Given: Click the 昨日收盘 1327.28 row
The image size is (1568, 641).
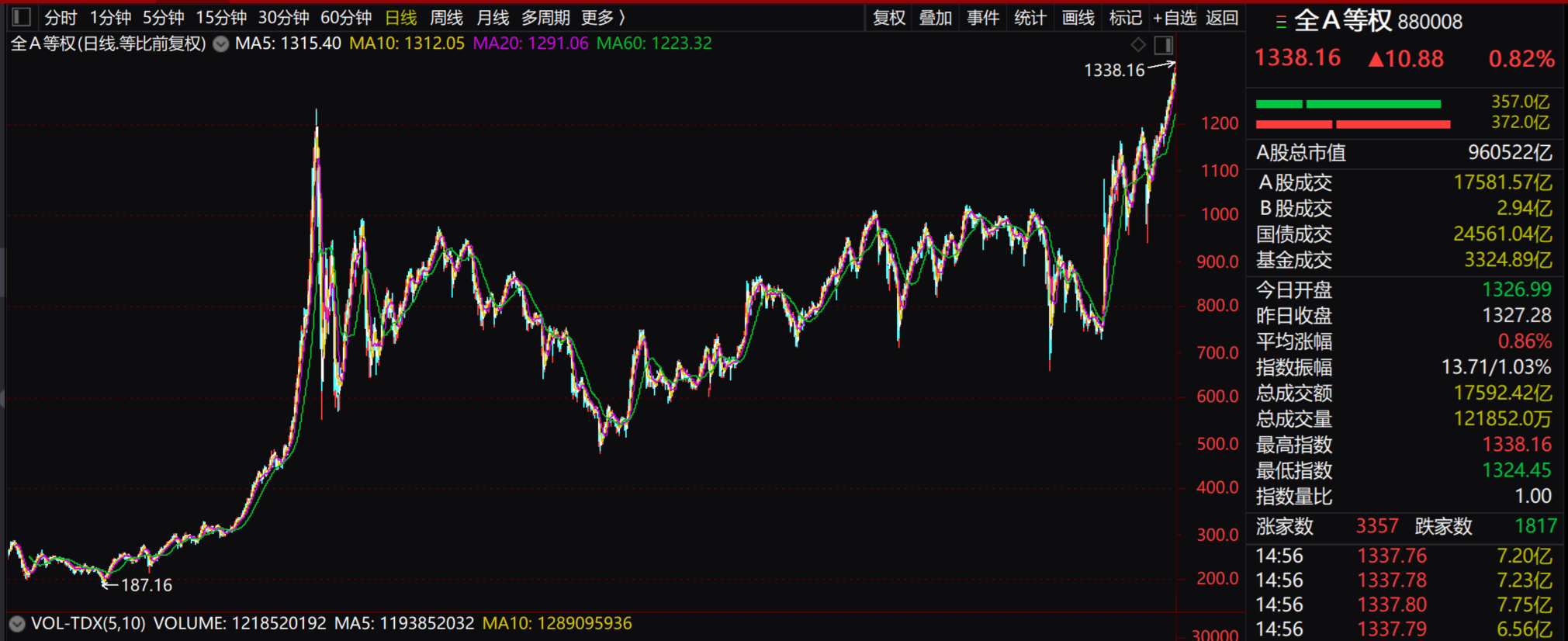Looking at the screenshot, I should [1404, 315].
